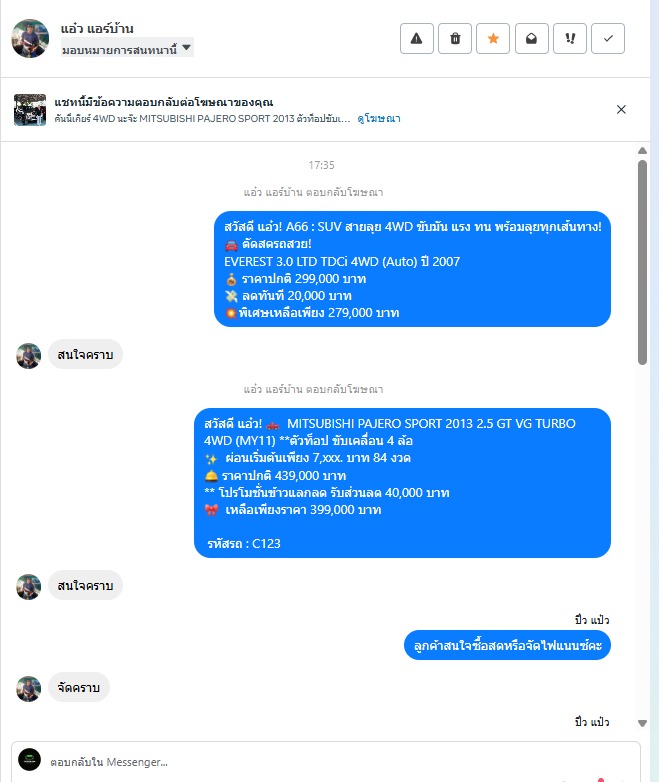Click the exclamation priority icon

pyautogui.click(x=570, y=38)
